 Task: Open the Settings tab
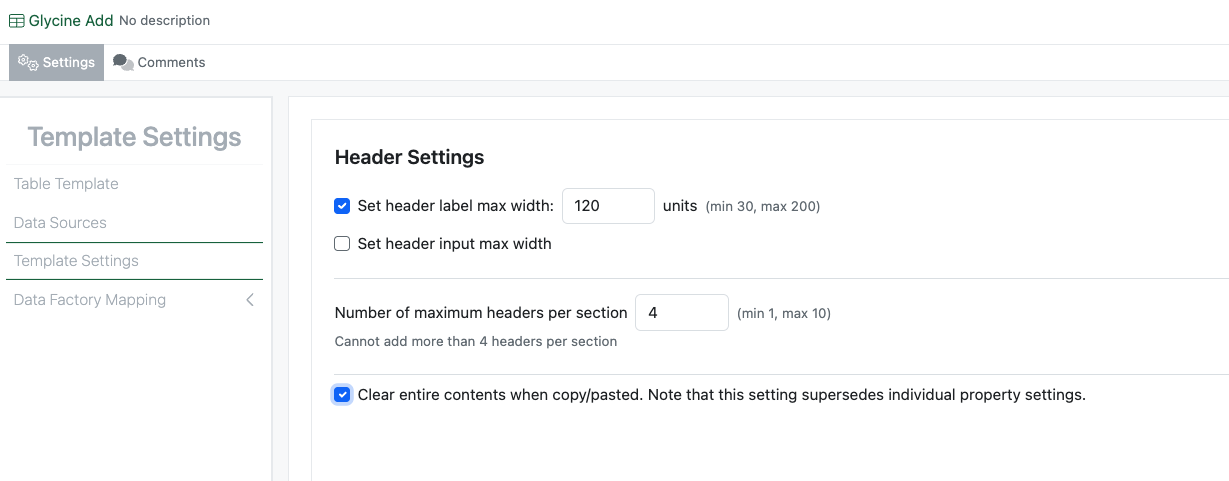click(57, 62)
